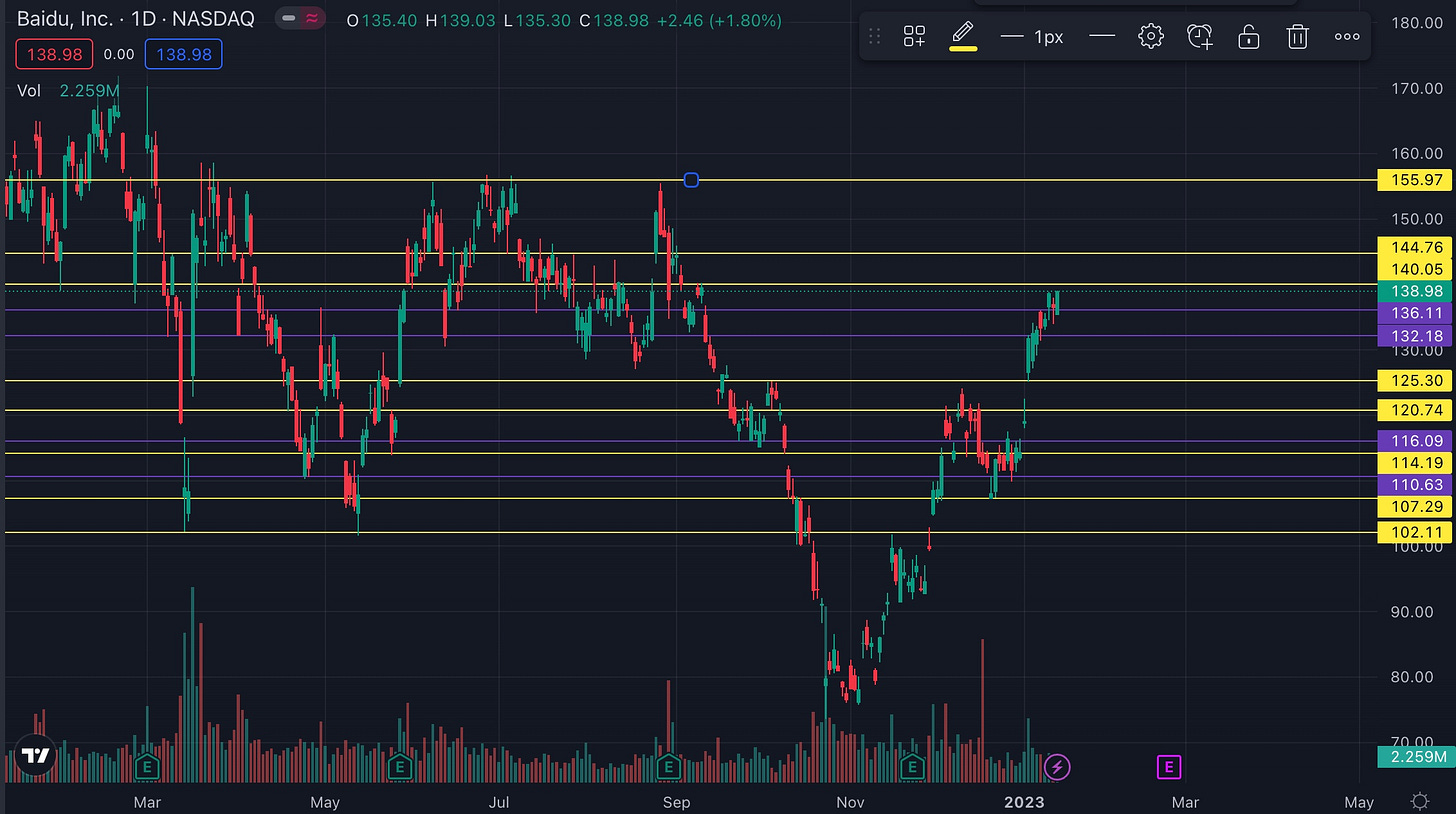Select the 102.11 price label
1456x814 pixels.
[1414, 533]
